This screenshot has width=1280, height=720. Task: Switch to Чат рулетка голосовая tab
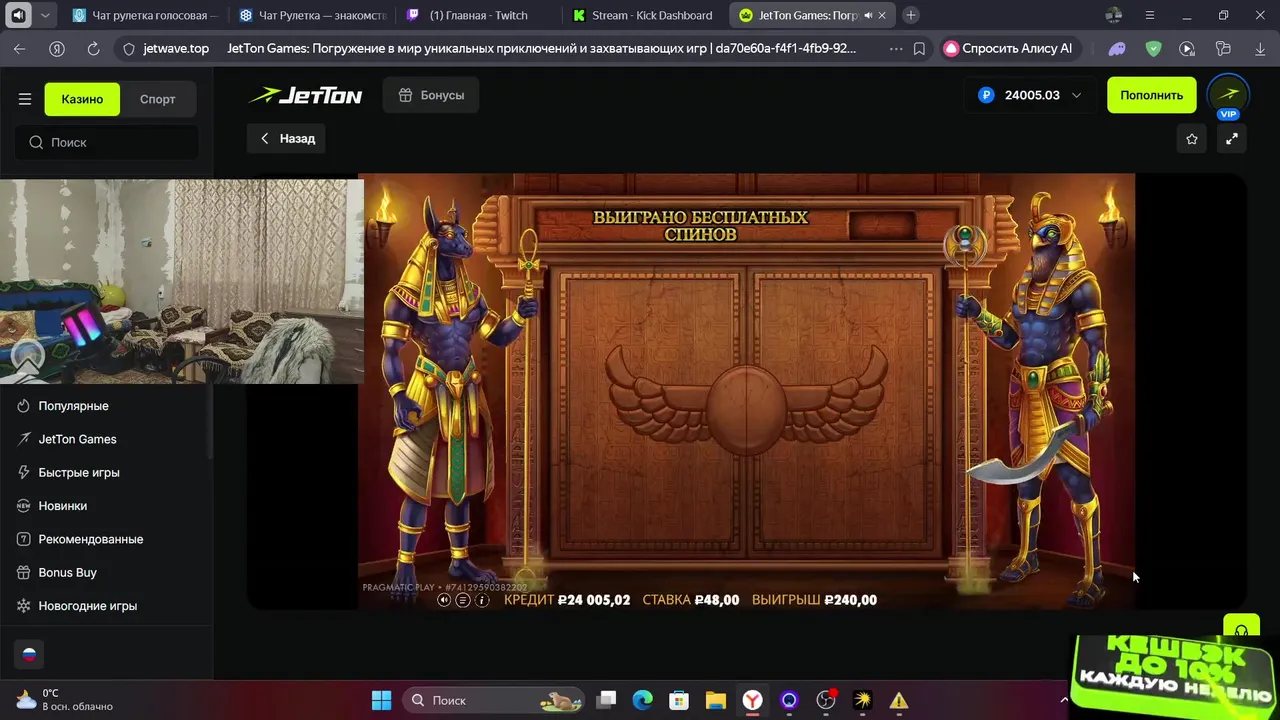tap(146, 15)
